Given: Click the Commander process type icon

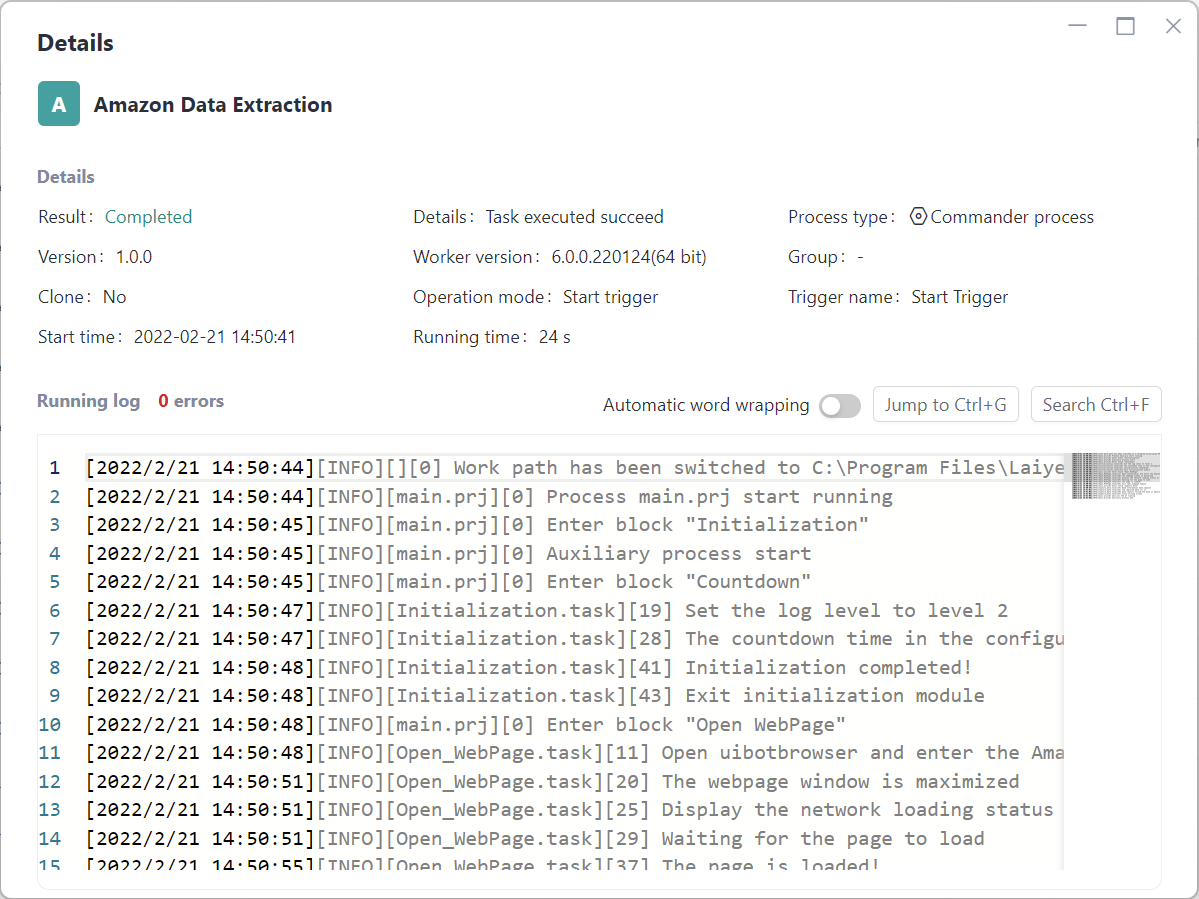Looking at the screenshot, I should (918, 217).
